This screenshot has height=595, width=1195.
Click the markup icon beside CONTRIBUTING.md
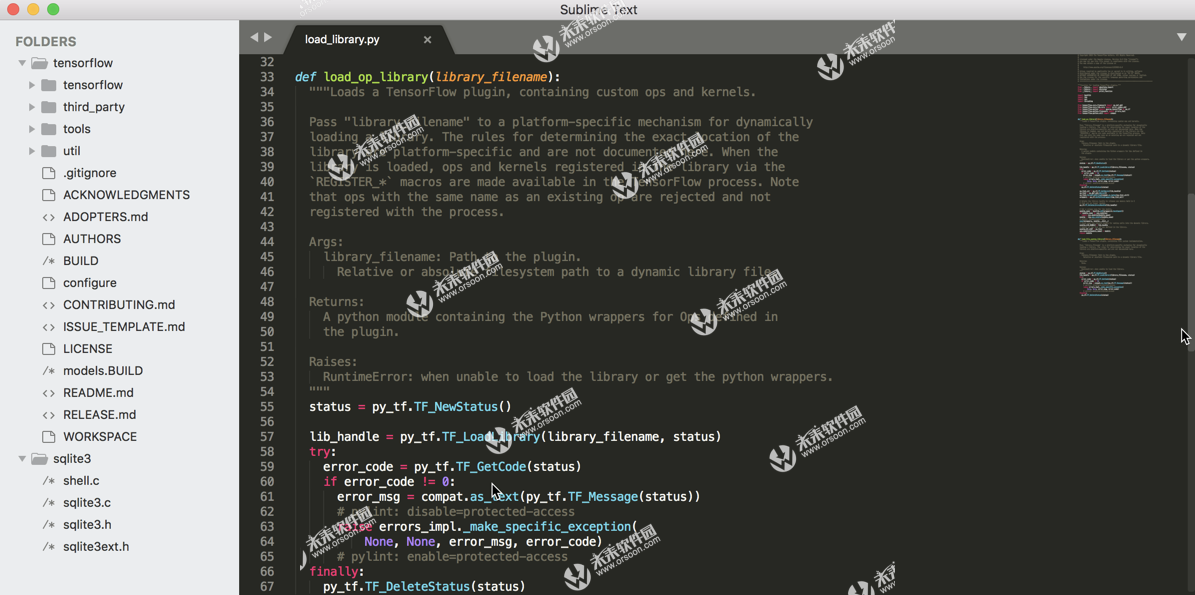(49, 305)
